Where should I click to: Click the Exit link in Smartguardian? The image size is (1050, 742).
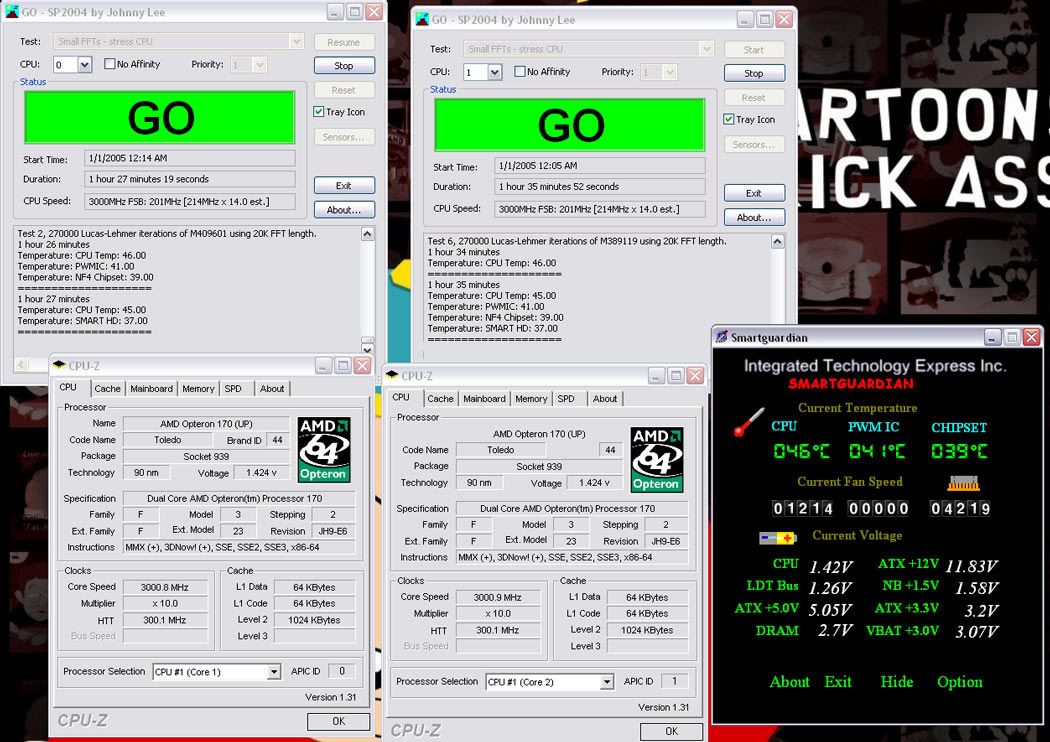(x=838, y=682)
